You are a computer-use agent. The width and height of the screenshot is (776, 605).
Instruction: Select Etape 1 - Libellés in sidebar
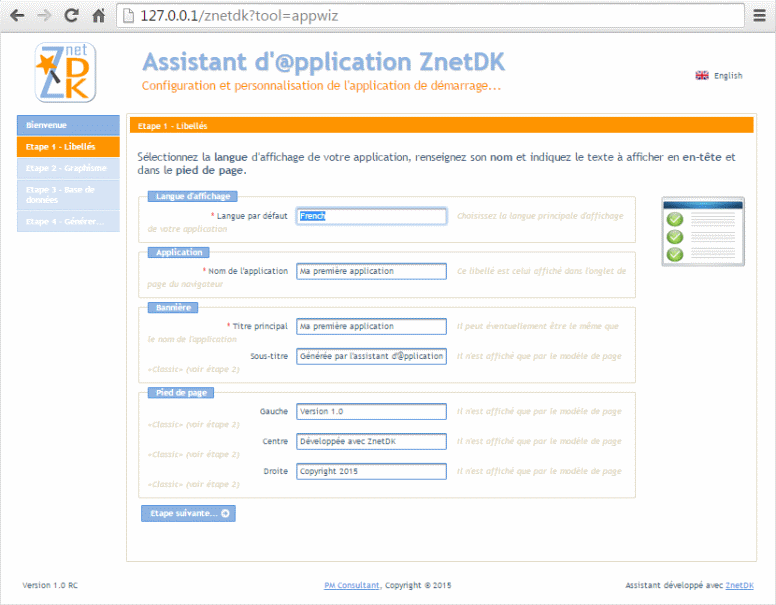(68, 147)
